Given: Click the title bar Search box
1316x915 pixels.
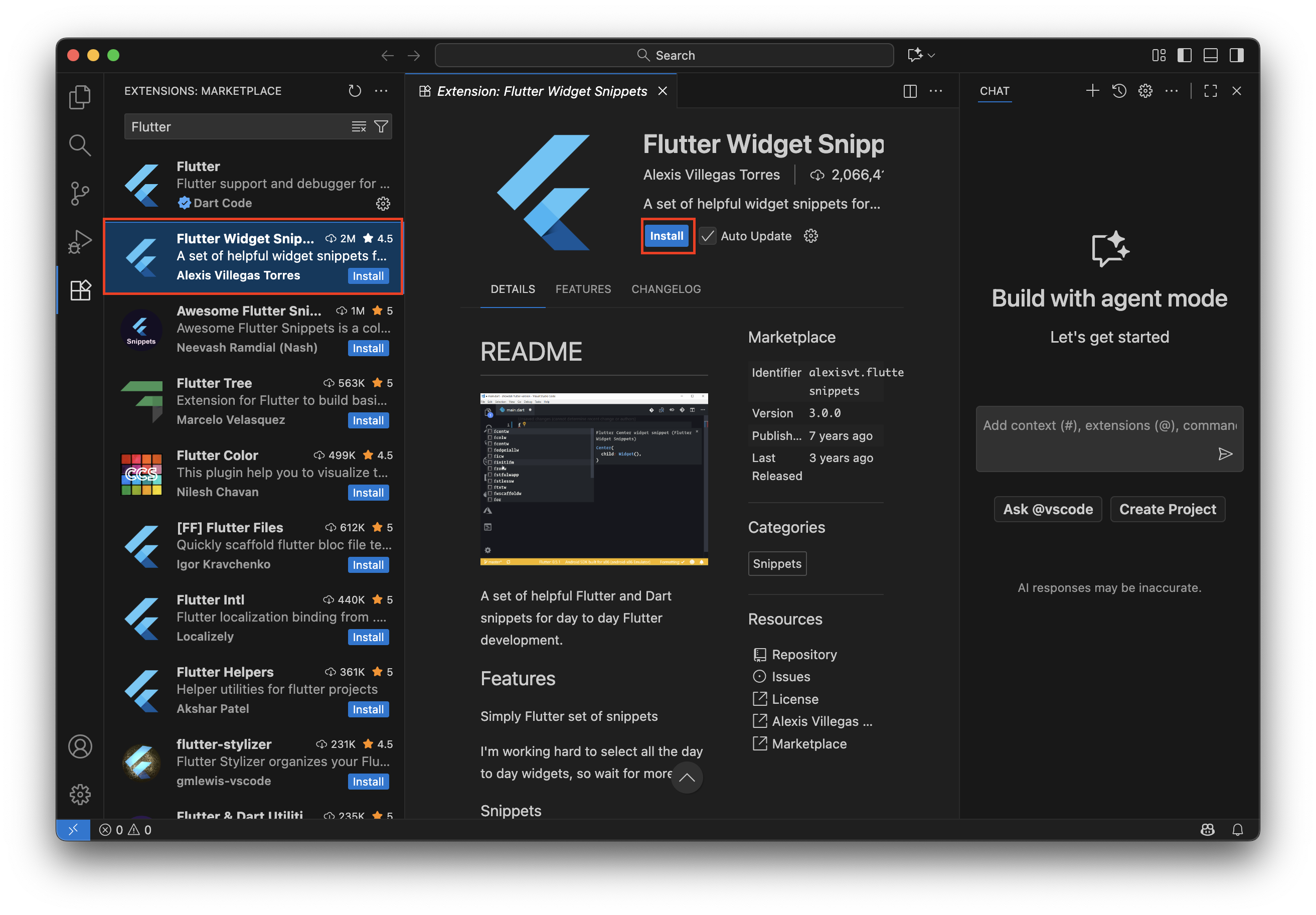Looking at the screenshot, I should point(665,56).
